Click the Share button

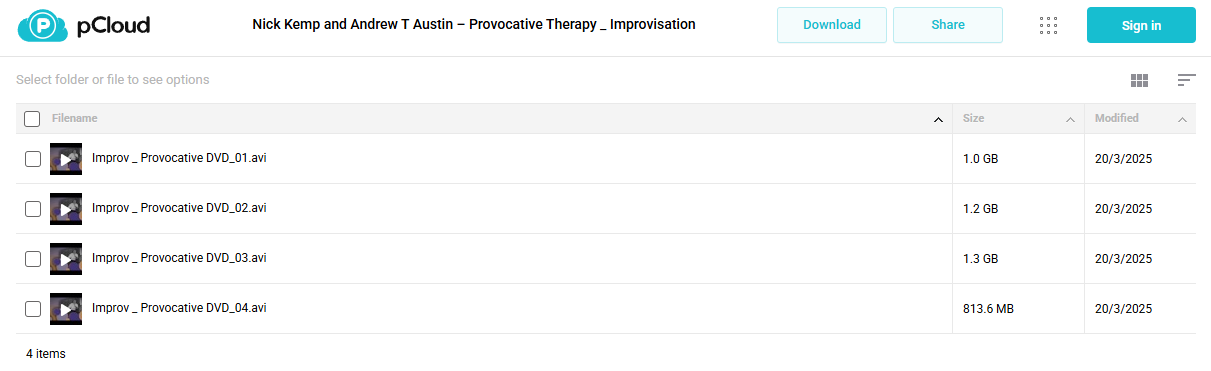click(x=948, y=25)
